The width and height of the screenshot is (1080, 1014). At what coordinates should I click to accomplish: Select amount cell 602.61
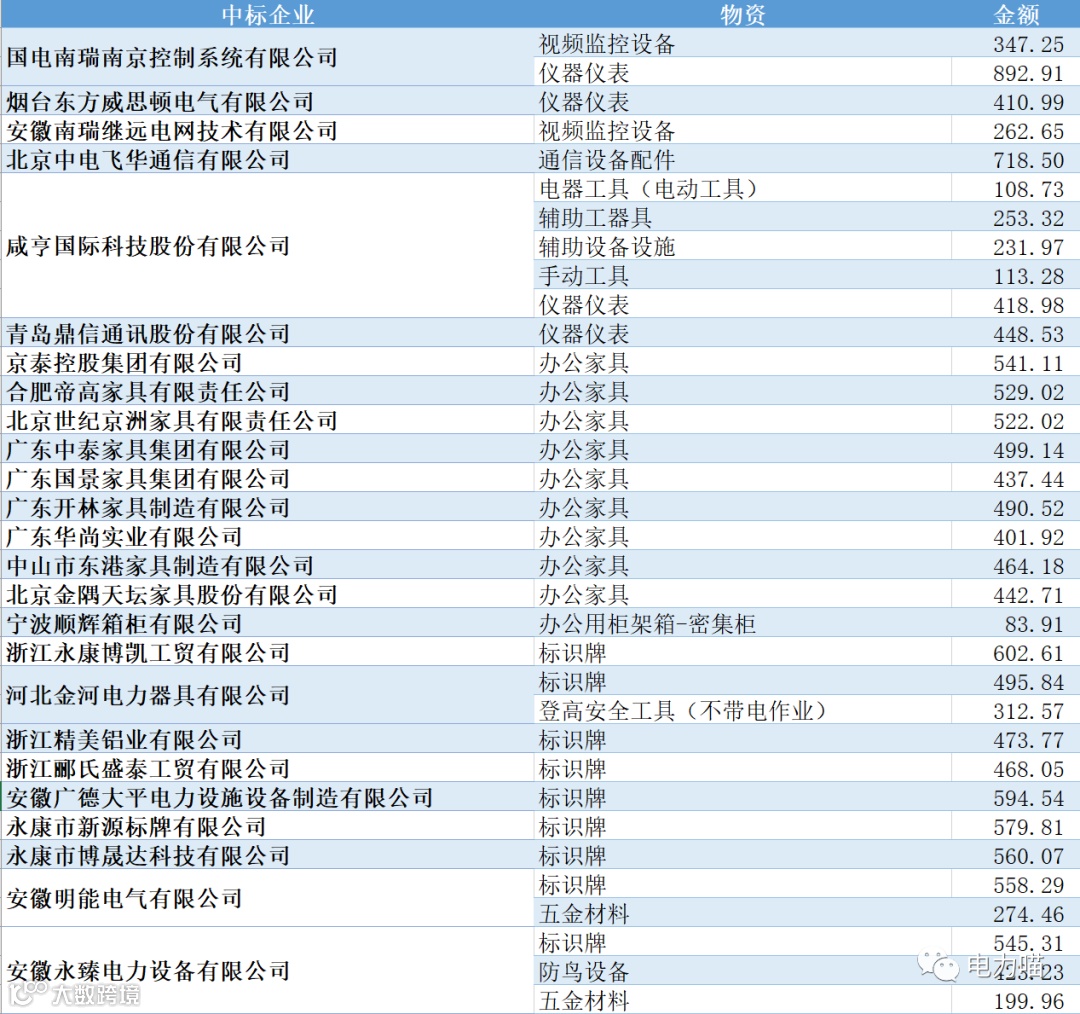tap(1015, 652)
